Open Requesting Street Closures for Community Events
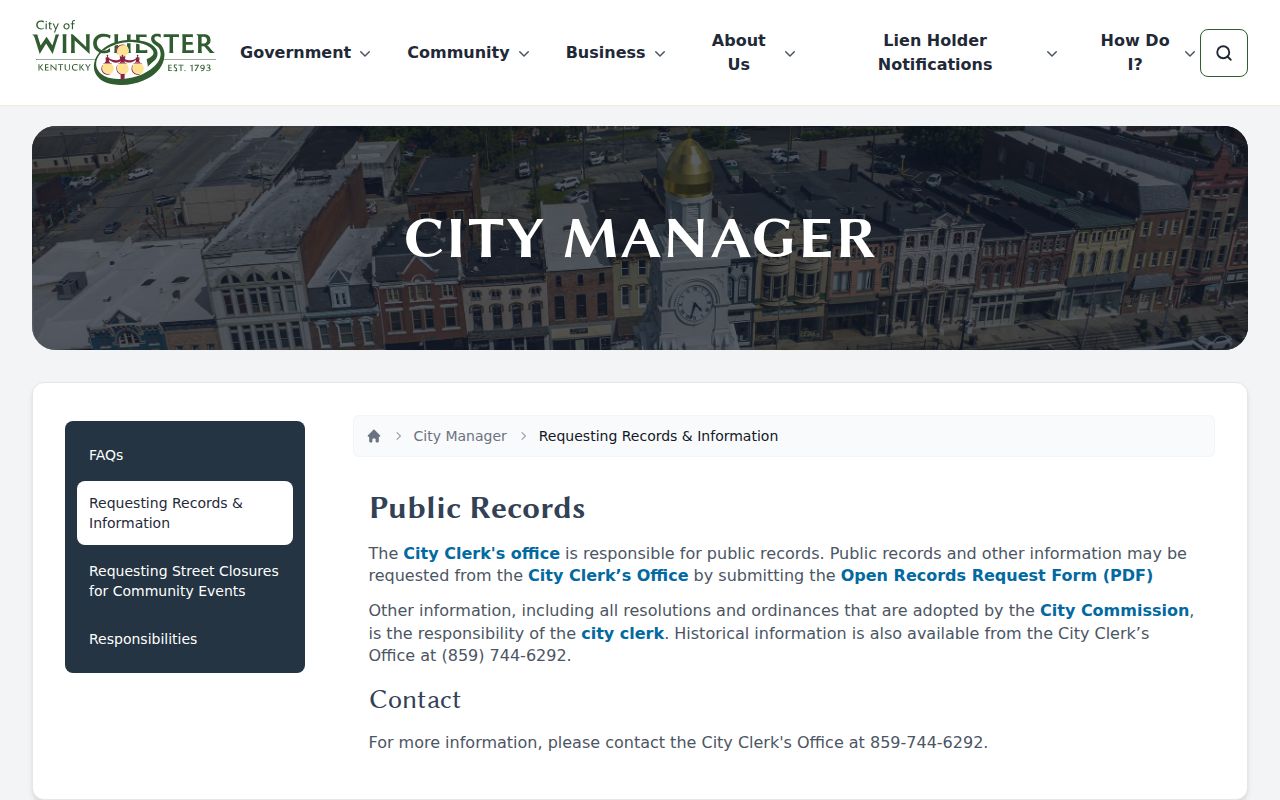Viewport: 1280px width, 800px height. pyautogui.click(x=185, y=581)
